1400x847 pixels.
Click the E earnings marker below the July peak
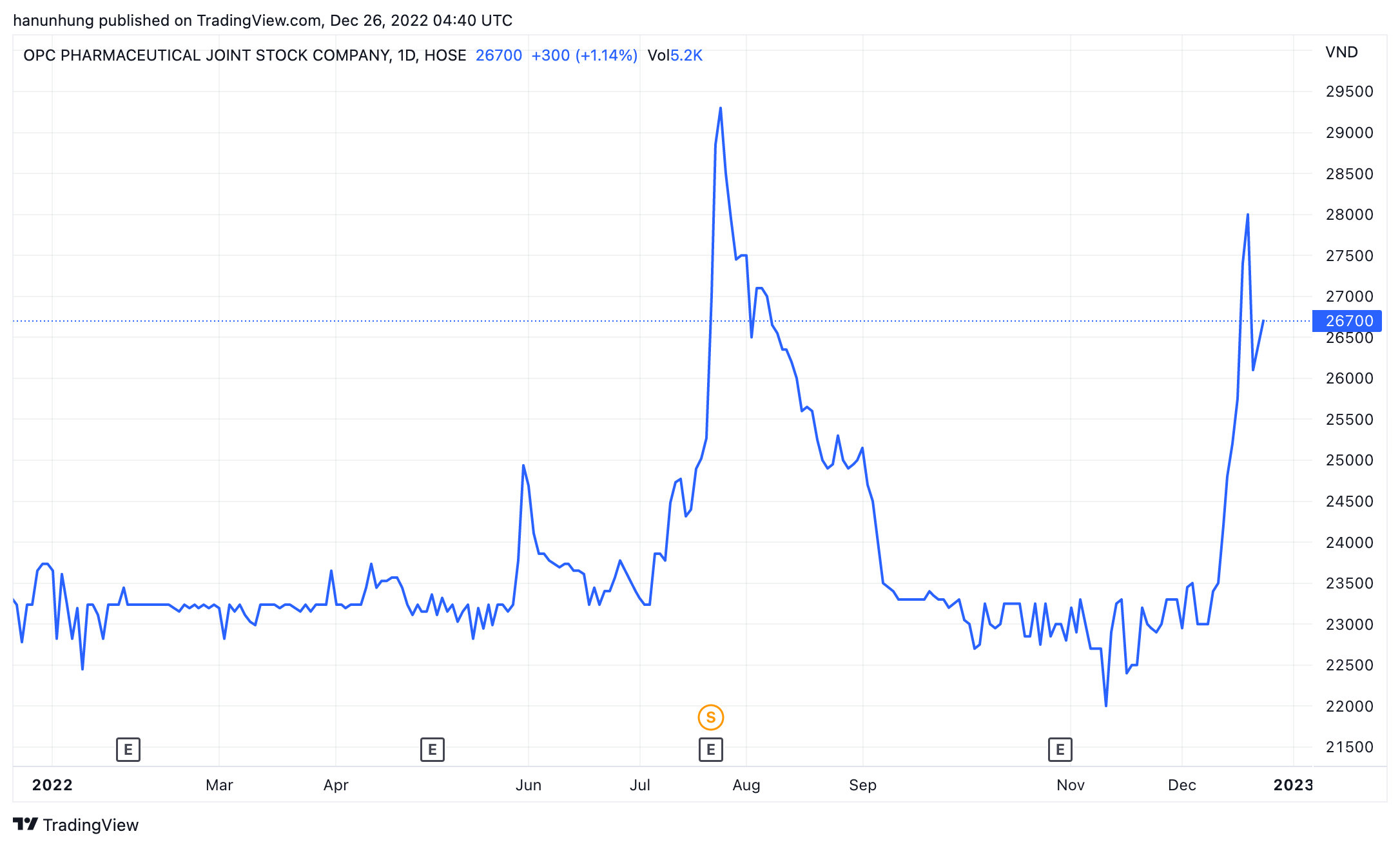[711, 750]
